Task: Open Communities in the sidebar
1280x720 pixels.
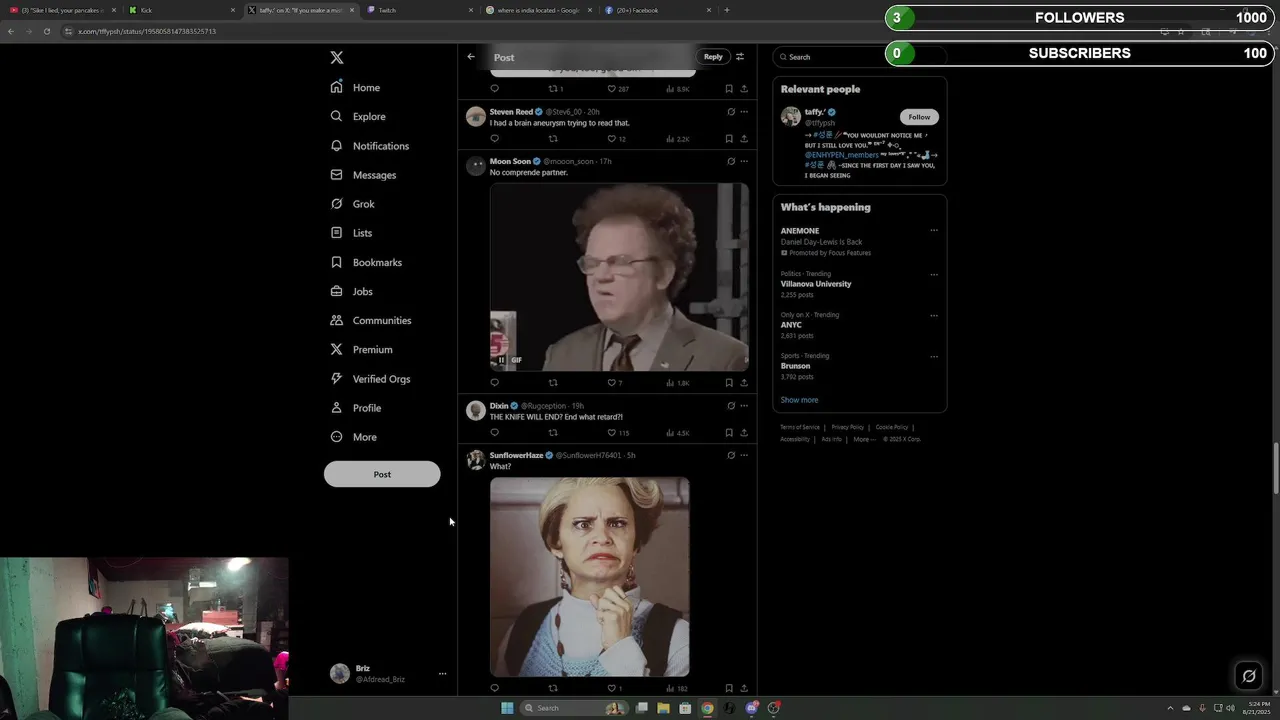Action: [370, 320]
